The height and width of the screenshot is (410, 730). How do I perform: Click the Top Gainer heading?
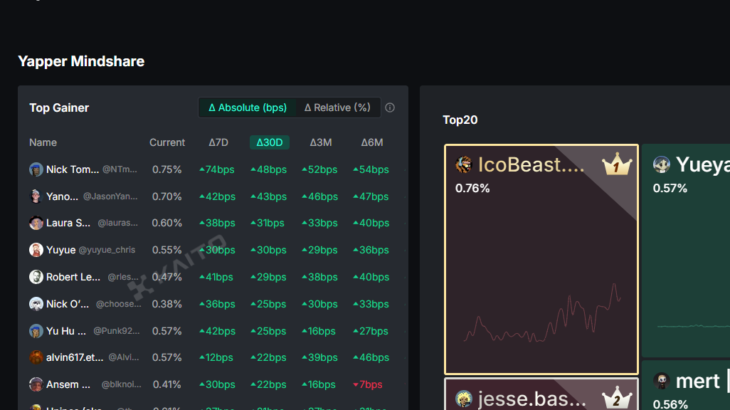pos(59,108)
